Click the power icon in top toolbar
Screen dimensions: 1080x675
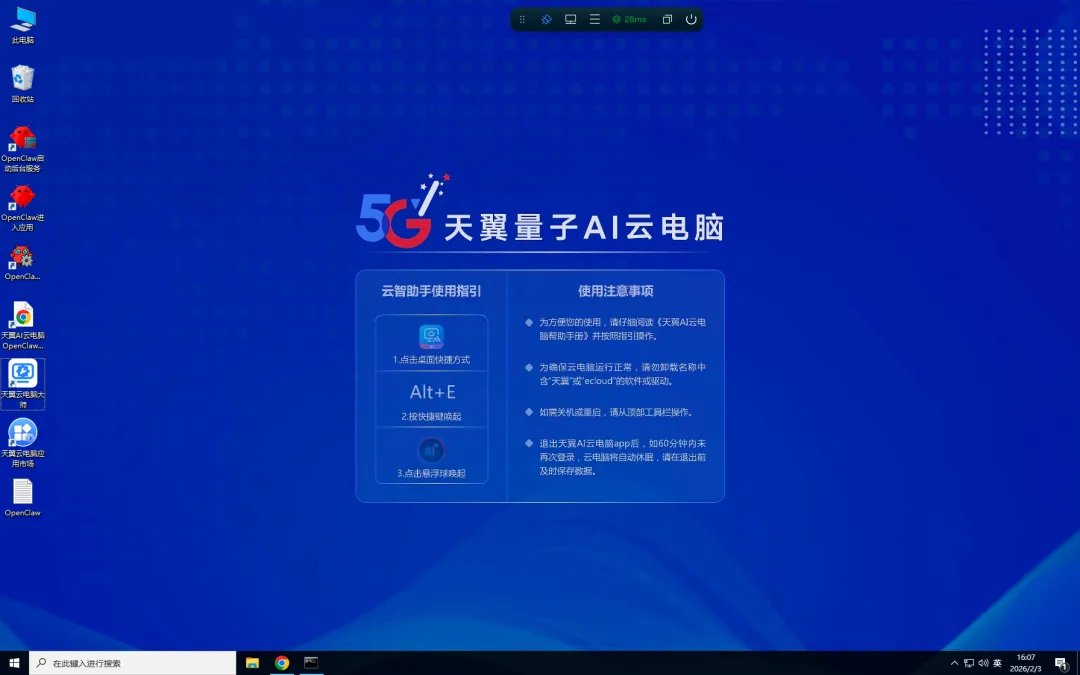pyautogui.click(x=692, y=19)
